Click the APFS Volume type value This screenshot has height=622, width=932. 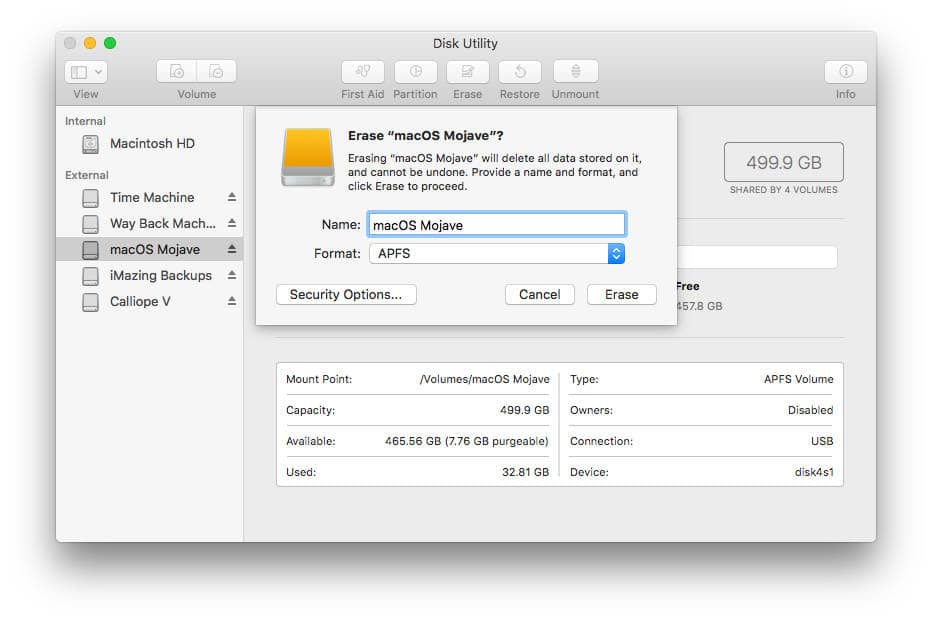798,379
